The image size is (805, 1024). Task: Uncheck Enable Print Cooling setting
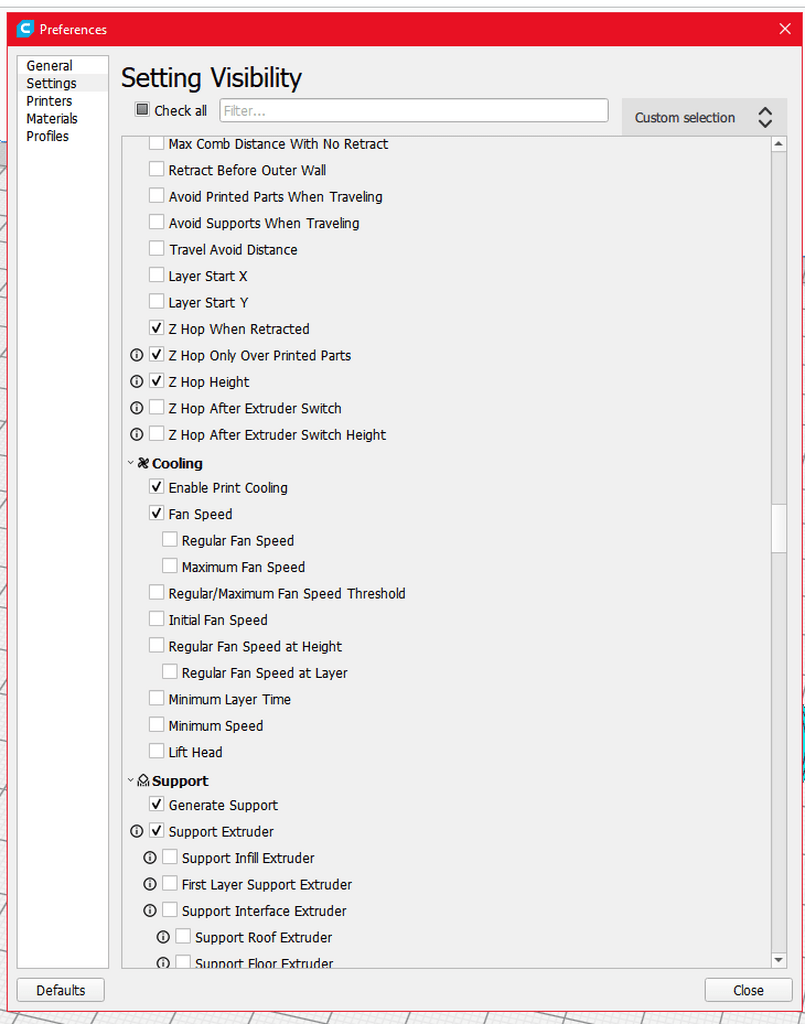tap(156, 487)
